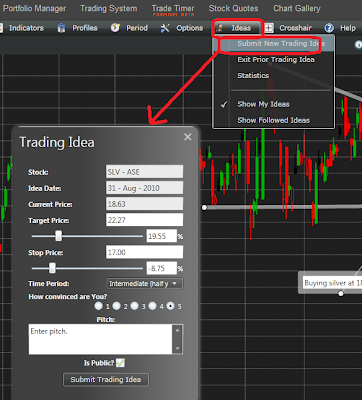
Task: Click the target percent field 19.55
Action: pos(162,236)
